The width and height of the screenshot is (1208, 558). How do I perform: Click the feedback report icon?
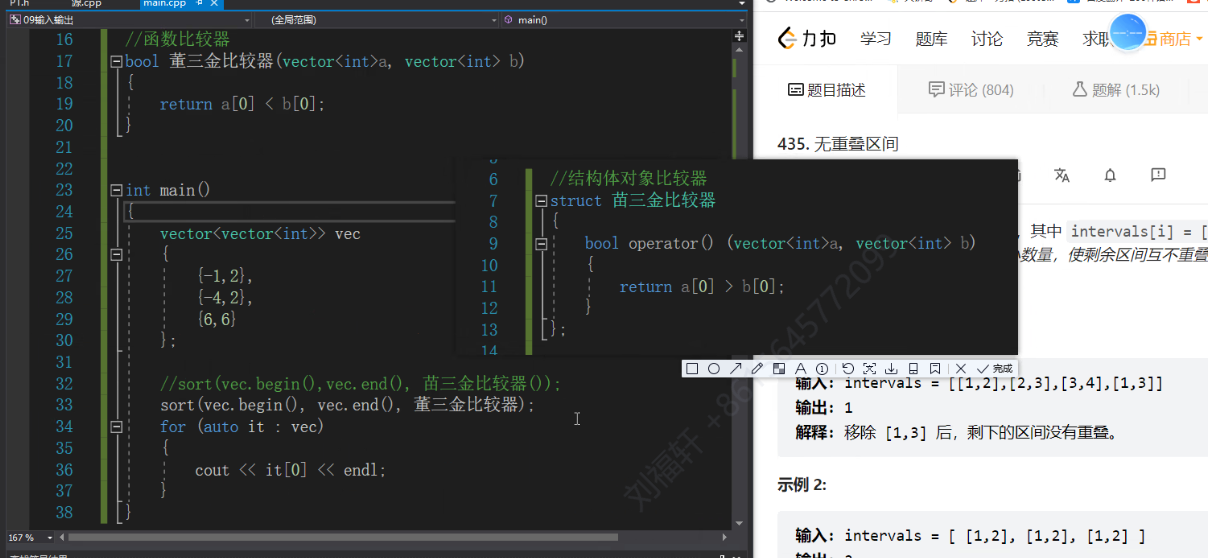click(1158, 175)
